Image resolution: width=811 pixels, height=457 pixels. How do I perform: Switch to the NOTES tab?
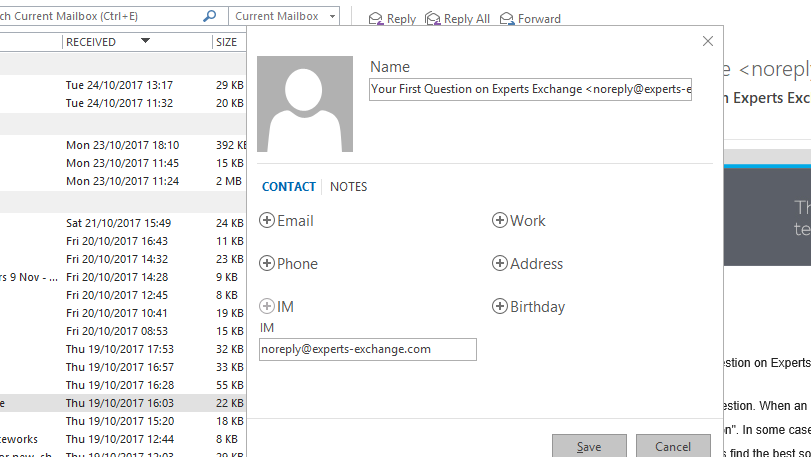[349, 187]
